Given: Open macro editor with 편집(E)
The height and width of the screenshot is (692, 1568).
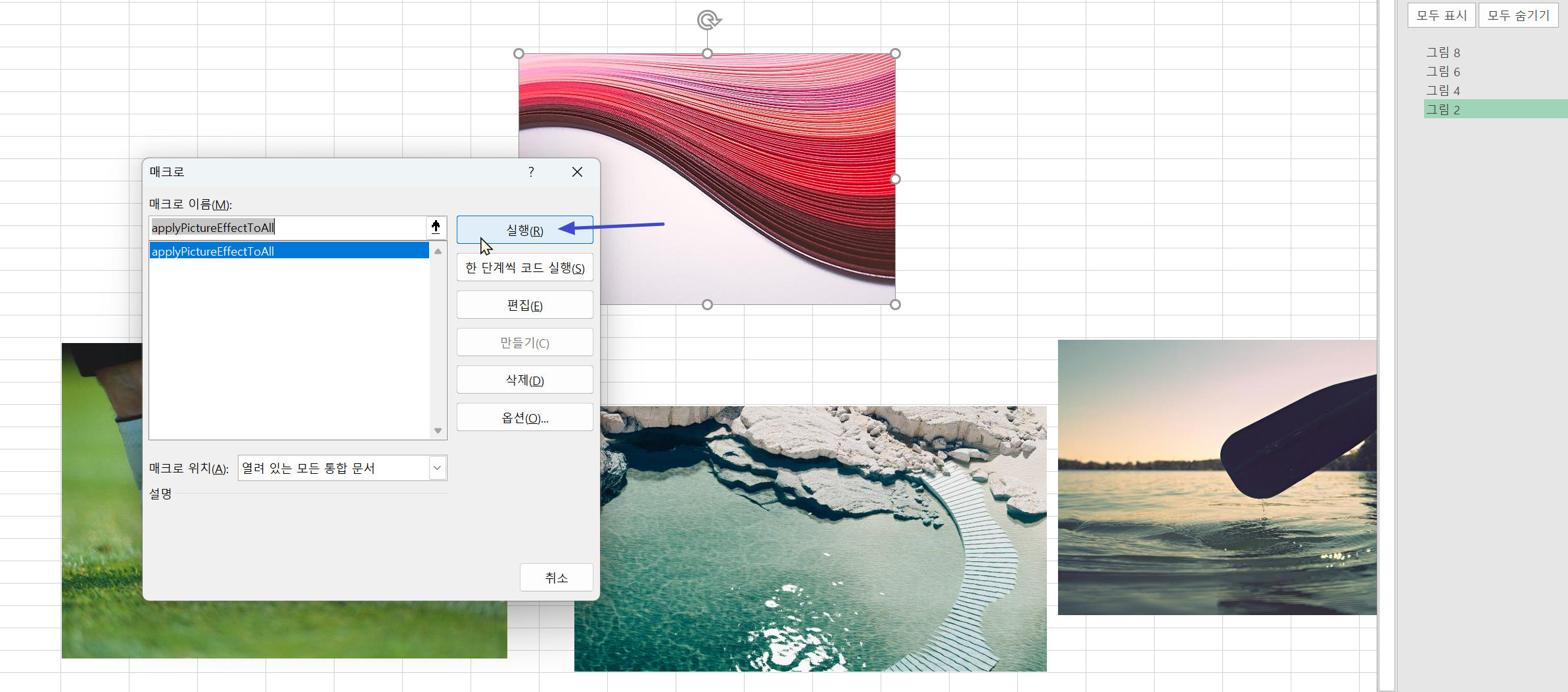Looking at the screenshot, I should click(x=524, y=305).
